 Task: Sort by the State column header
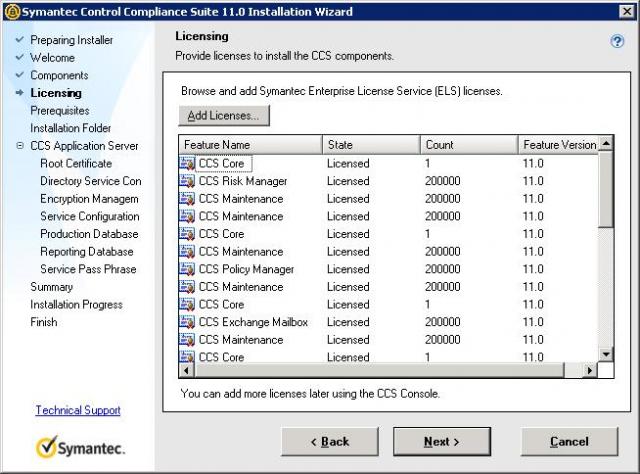371,145
